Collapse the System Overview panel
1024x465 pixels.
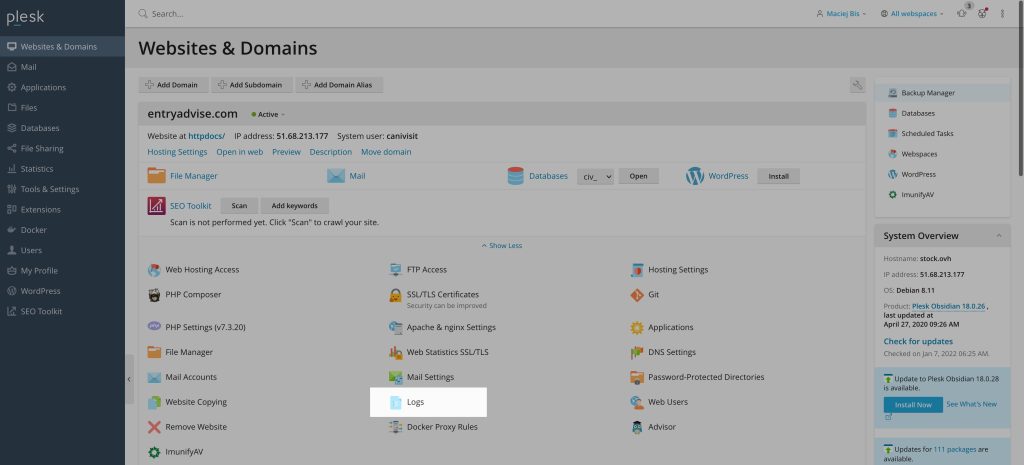click(998, 236)
